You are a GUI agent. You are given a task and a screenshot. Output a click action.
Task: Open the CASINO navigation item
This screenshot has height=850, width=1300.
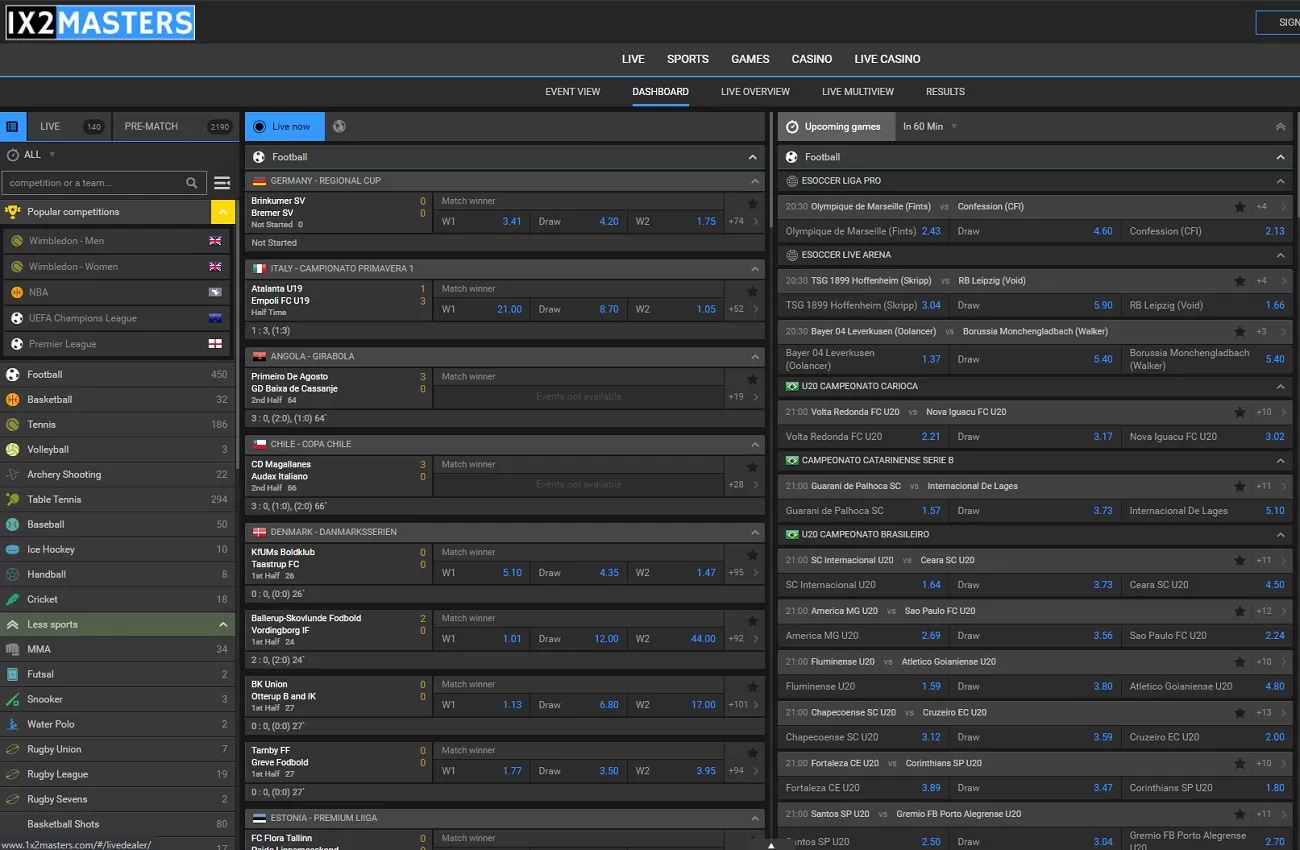click(x=812, y=59)
